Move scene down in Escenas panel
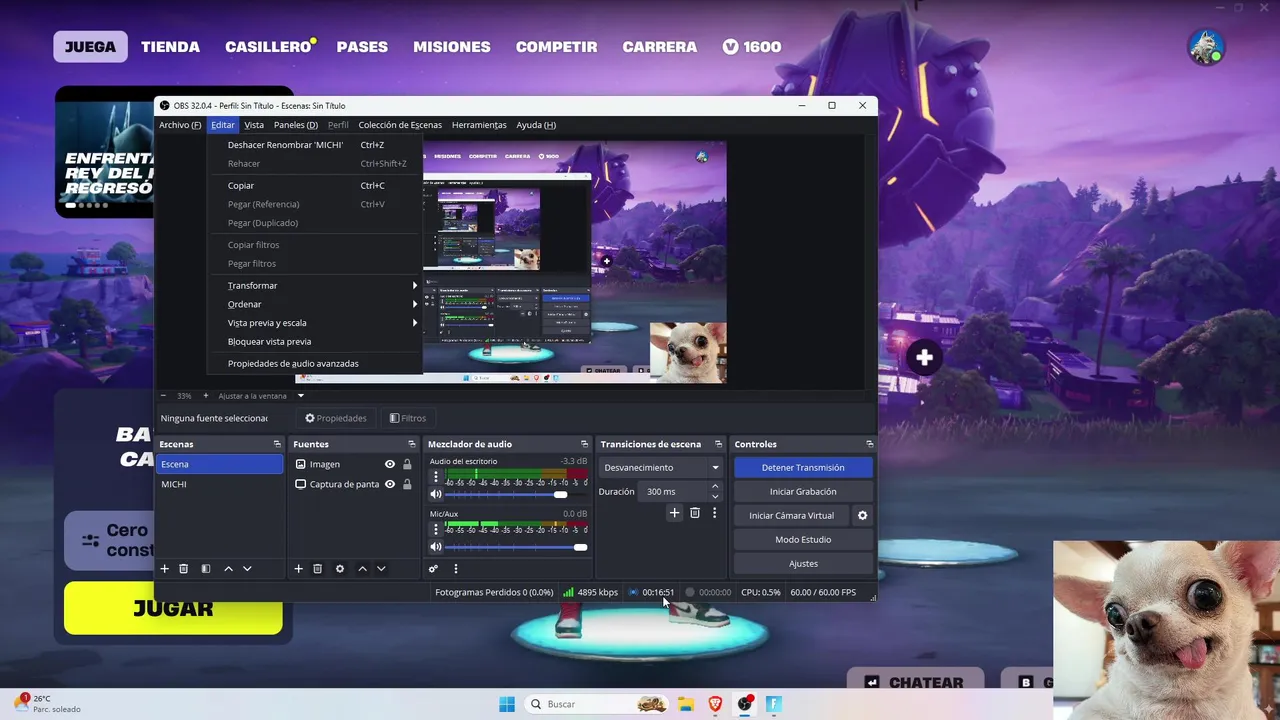Image resolution: width=1280 pixels, height=720 pixels. pos(247,569)
